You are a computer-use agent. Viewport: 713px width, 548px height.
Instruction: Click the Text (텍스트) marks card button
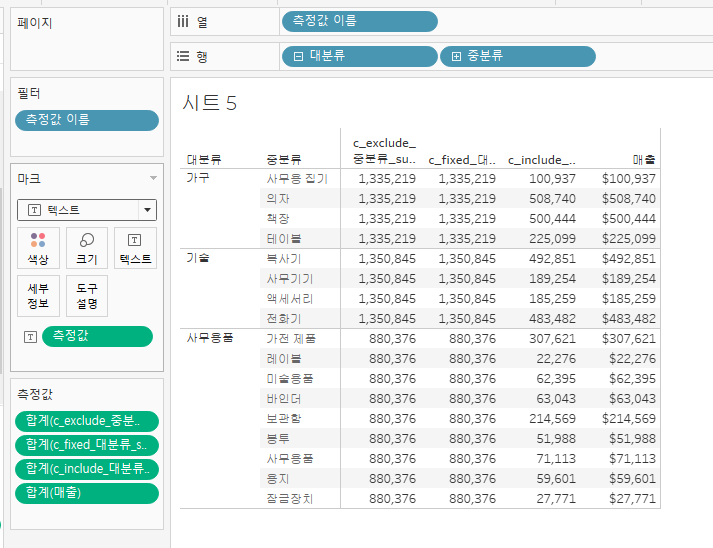click(x=136, y=248)
